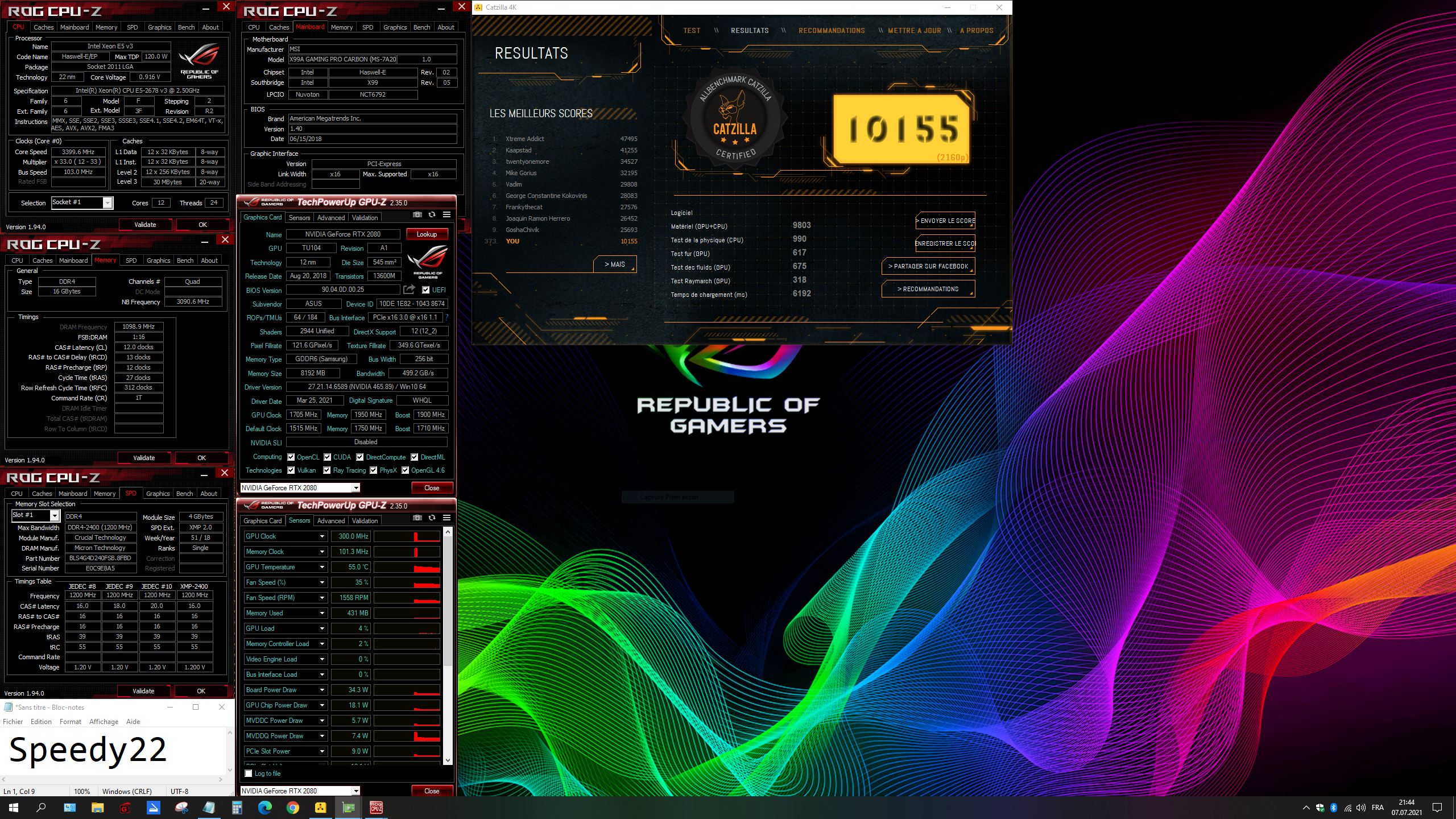This screenshot has height=819, width=1456.
Task: Click the BIOS export share icon in GPU-Z
Action: (409, 289)
